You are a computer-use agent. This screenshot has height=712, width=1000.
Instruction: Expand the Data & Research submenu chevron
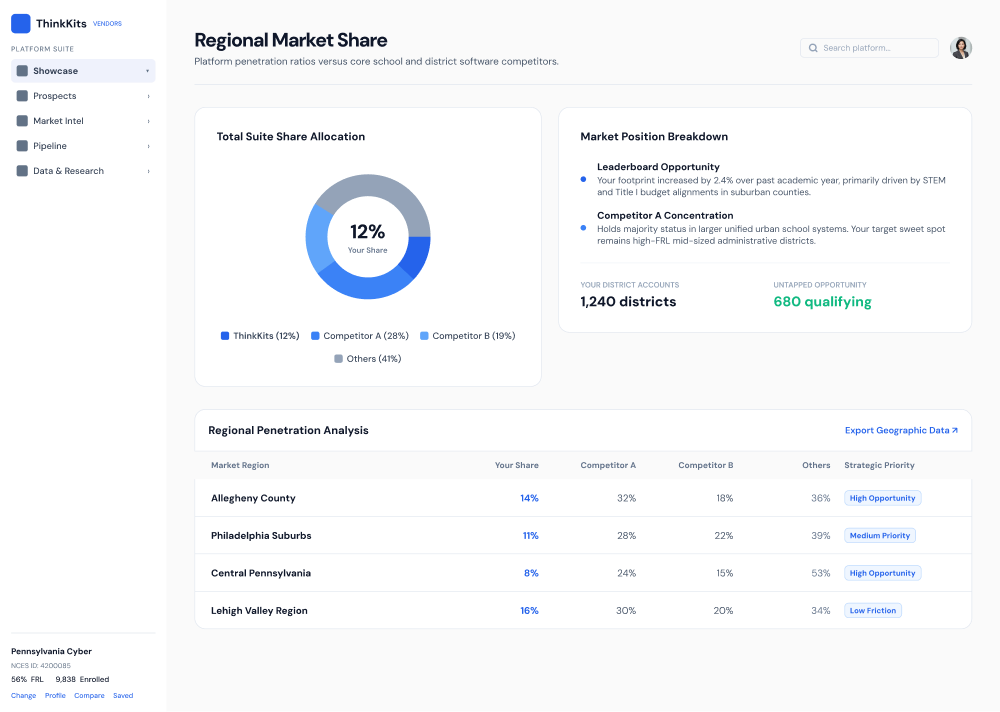tap(149, 171)
